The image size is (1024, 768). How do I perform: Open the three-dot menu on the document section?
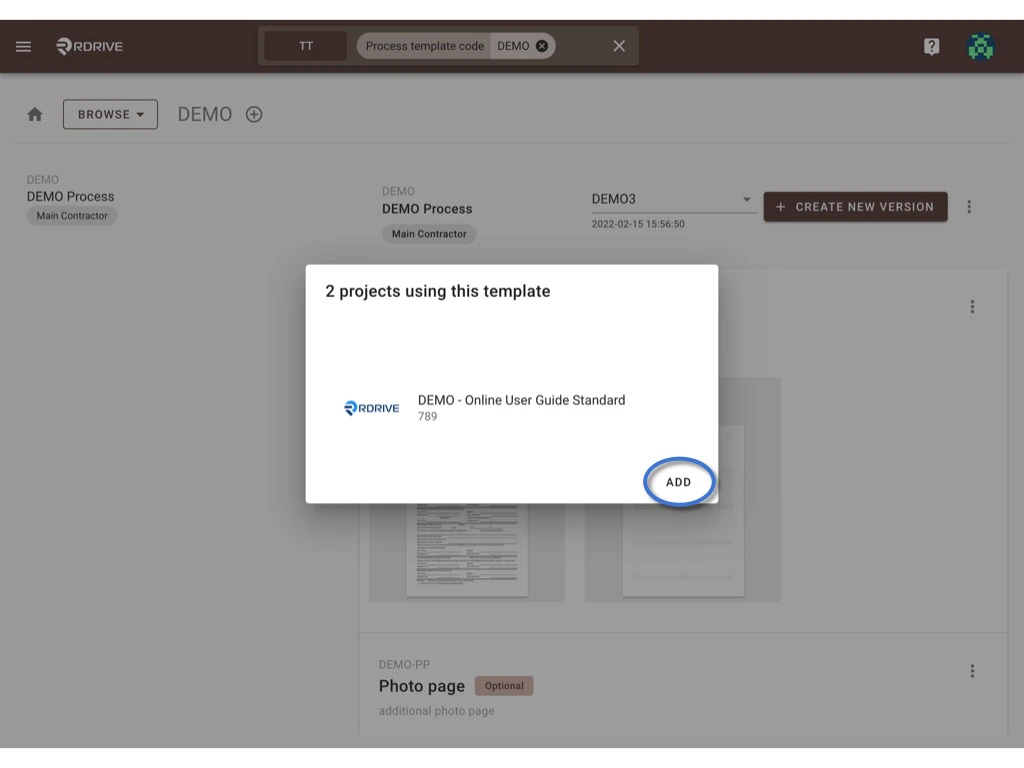[x=972, y=306]
